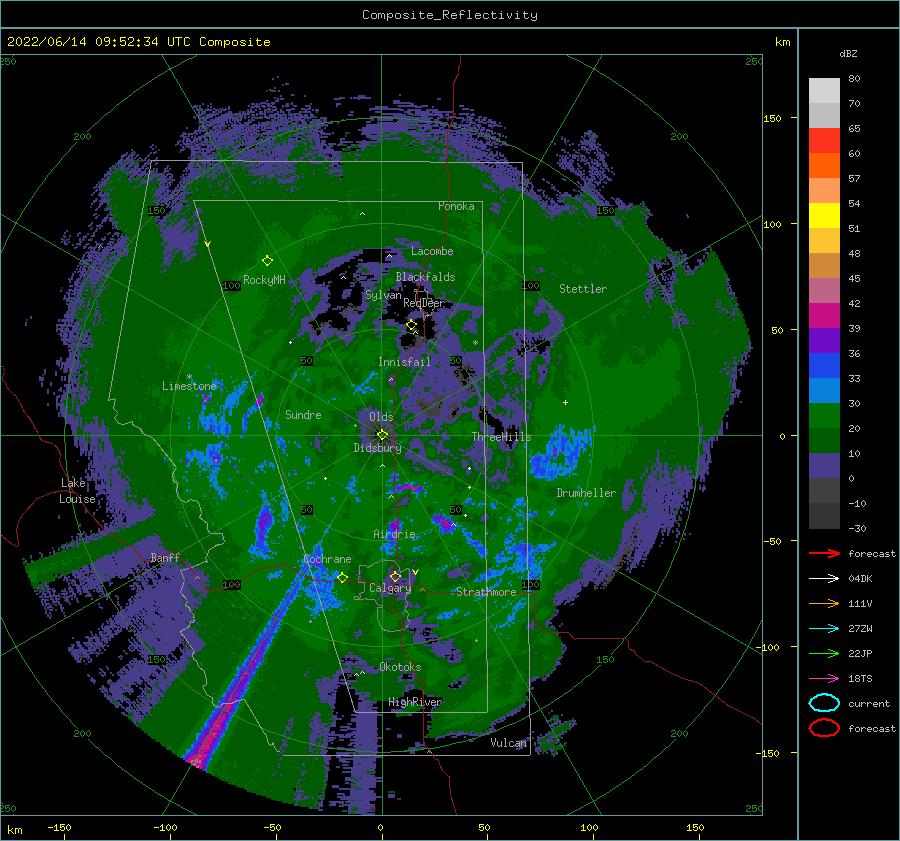Click the Composite_Reflectivity title
The image size is (900, 841).
[x=450, y=15]
